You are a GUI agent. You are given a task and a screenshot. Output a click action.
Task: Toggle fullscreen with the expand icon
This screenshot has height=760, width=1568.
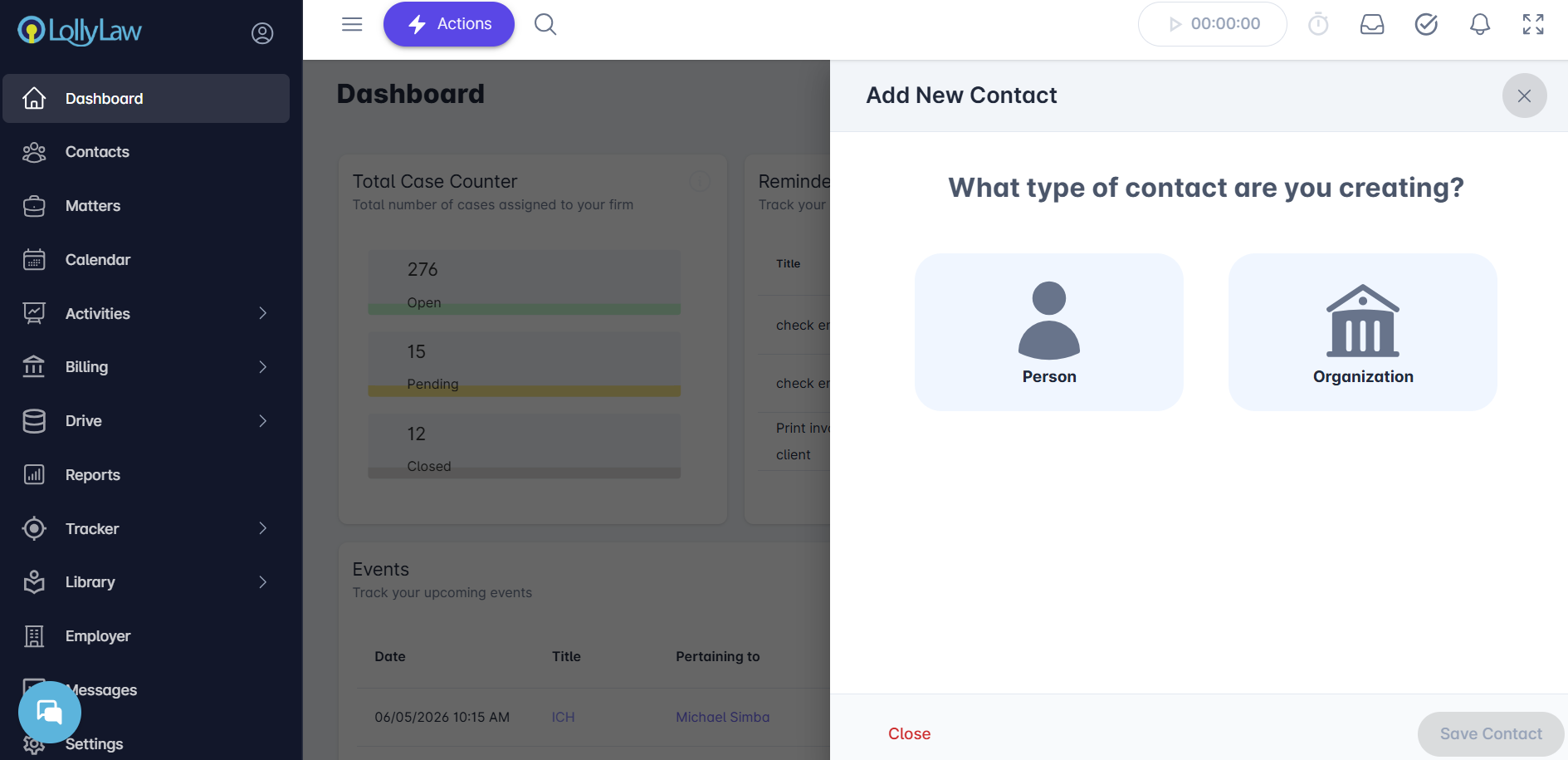(x=1533, y=24)
